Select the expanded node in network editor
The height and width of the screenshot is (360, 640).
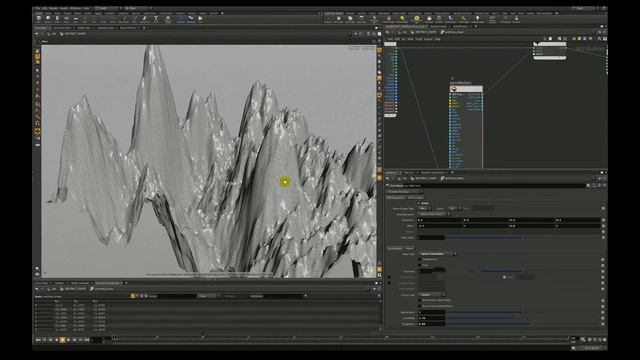(466, 89)
